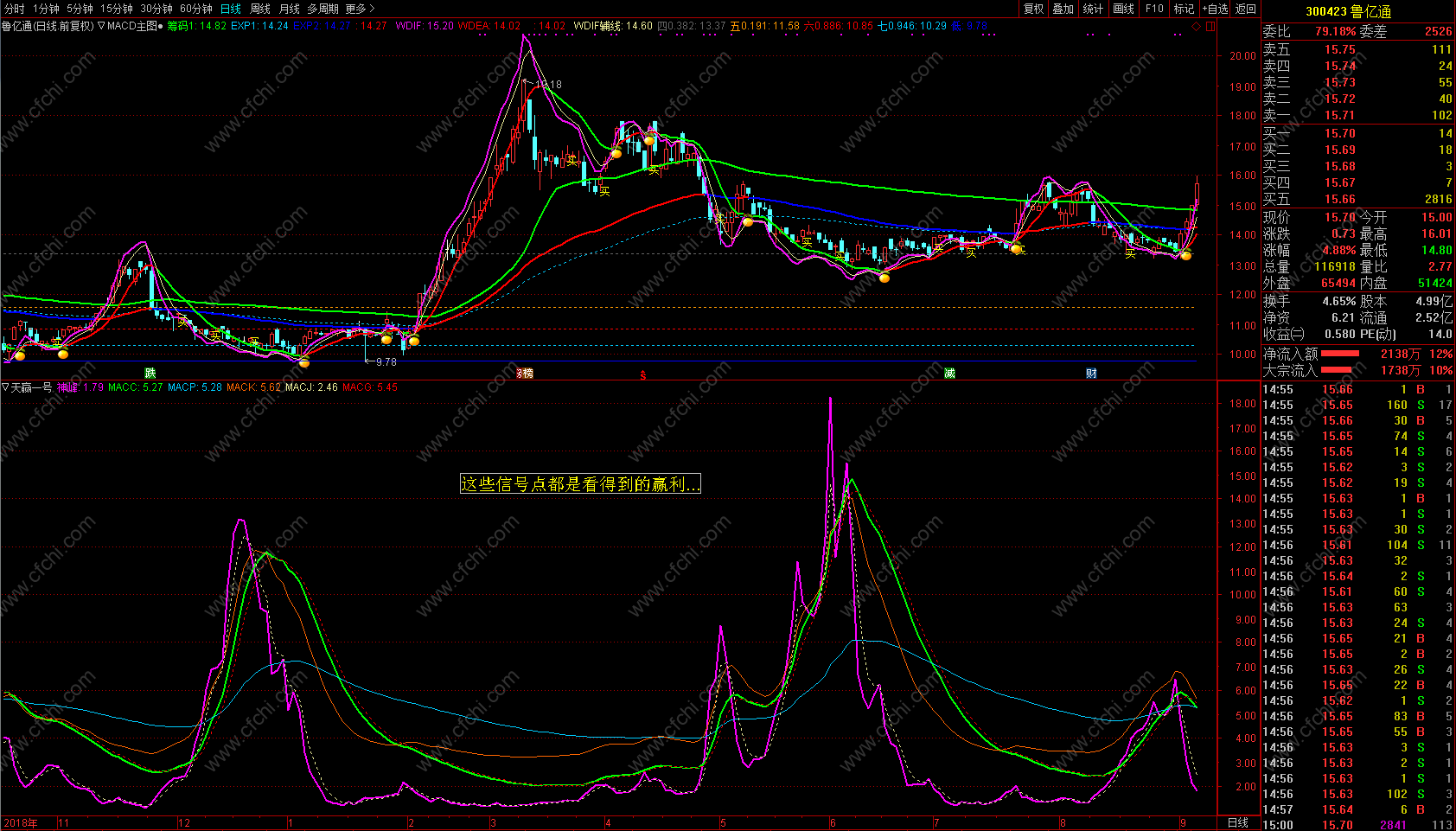Open the 更多 periods expander

click(x=360, y=9)
